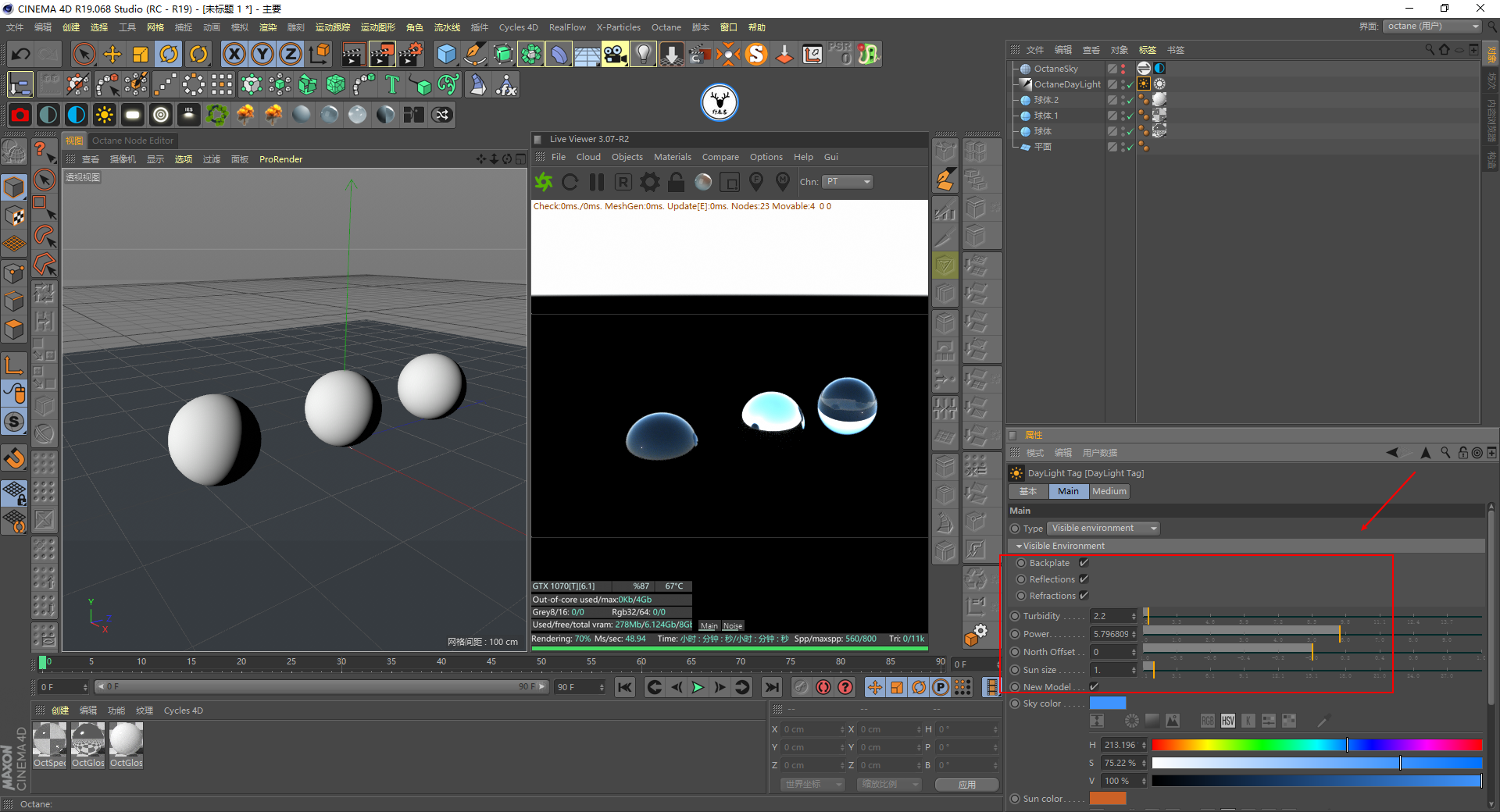The width and height of the screenshot is (1500, 812).
Task: Click the Sky color animation circle toggle
Action: click(x=1015, y=703)
